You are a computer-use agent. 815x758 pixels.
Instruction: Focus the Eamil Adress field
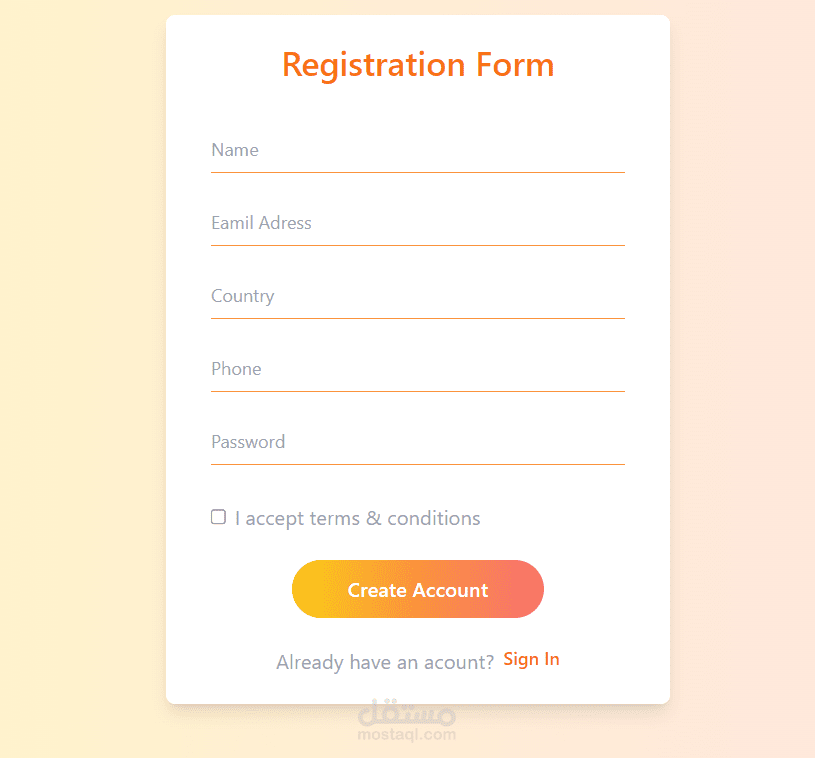click(417, 224)
